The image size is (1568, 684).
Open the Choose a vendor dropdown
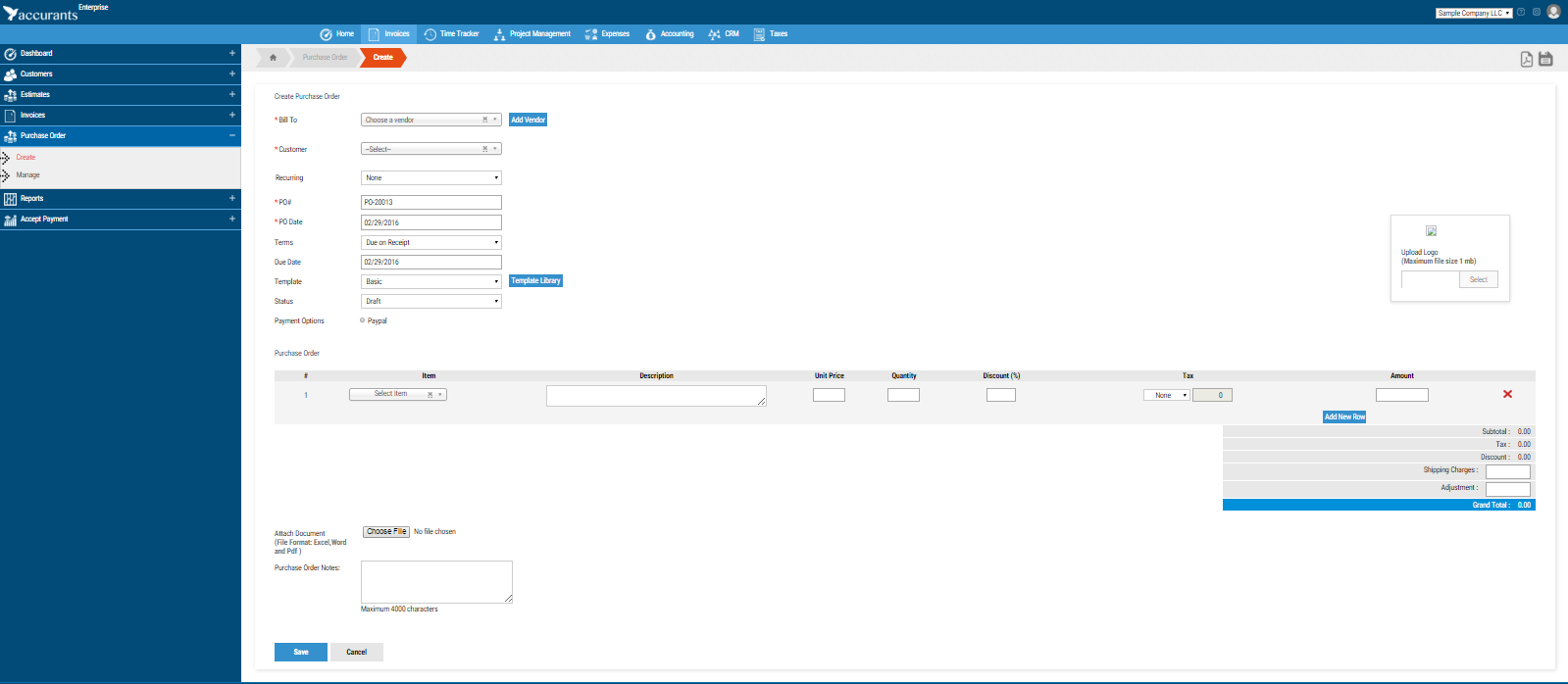pyautogui.click(x=431, y=120)
